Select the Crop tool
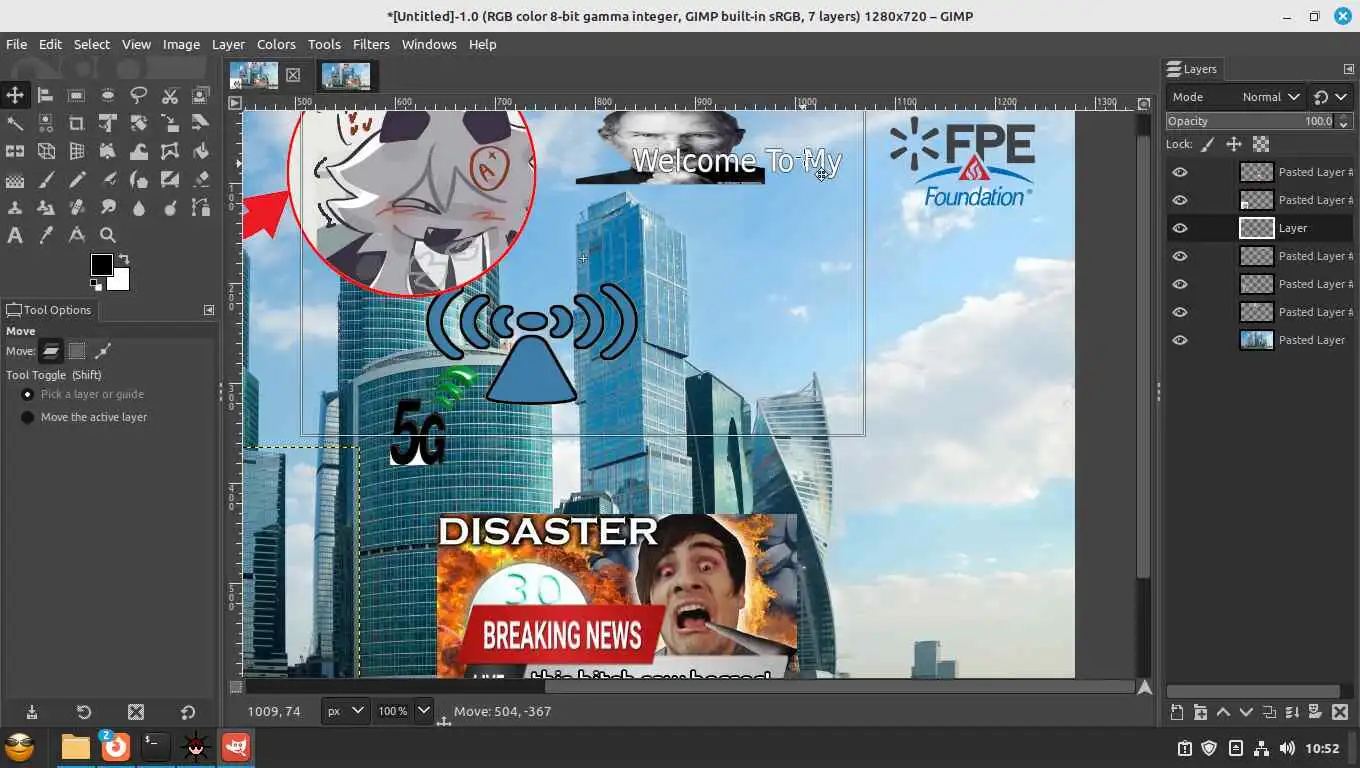This screenshot has height=768, width=1360. tap(76, 124)
